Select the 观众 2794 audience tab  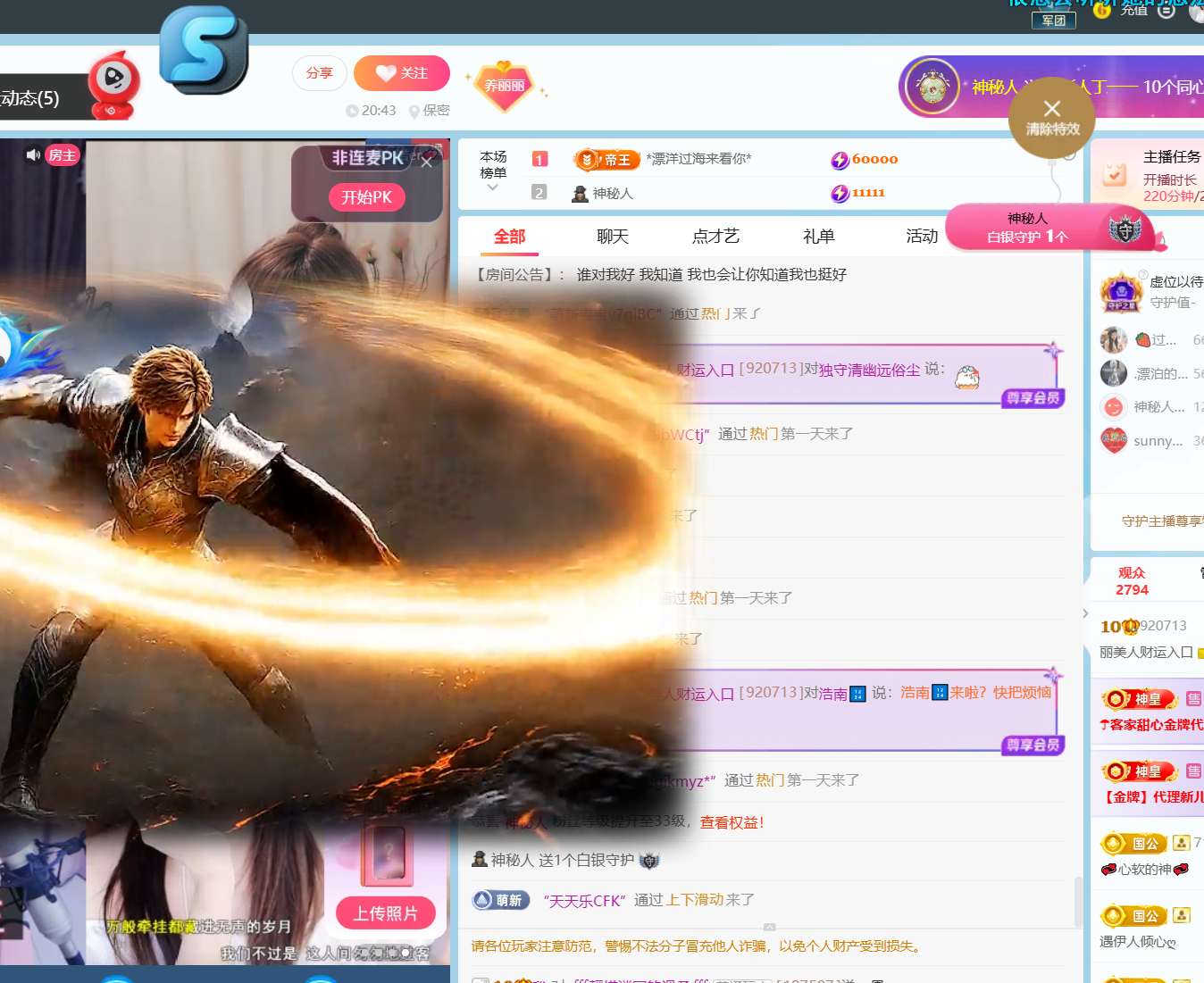pos(1132,581)
